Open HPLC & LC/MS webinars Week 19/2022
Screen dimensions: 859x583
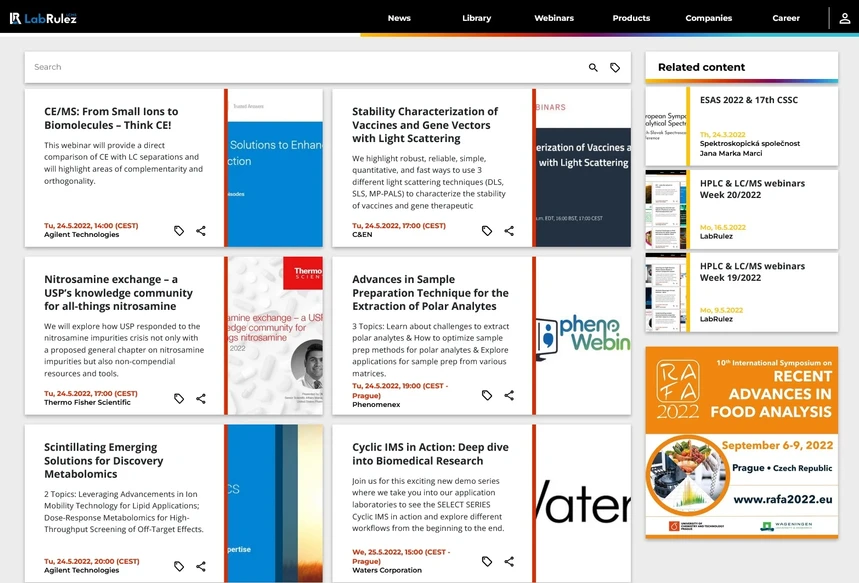click(741, 292)
